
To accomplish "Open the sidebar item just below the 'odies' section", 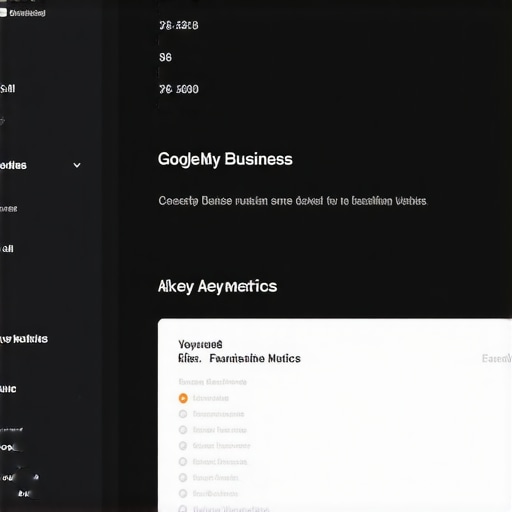I will [9, 209].
